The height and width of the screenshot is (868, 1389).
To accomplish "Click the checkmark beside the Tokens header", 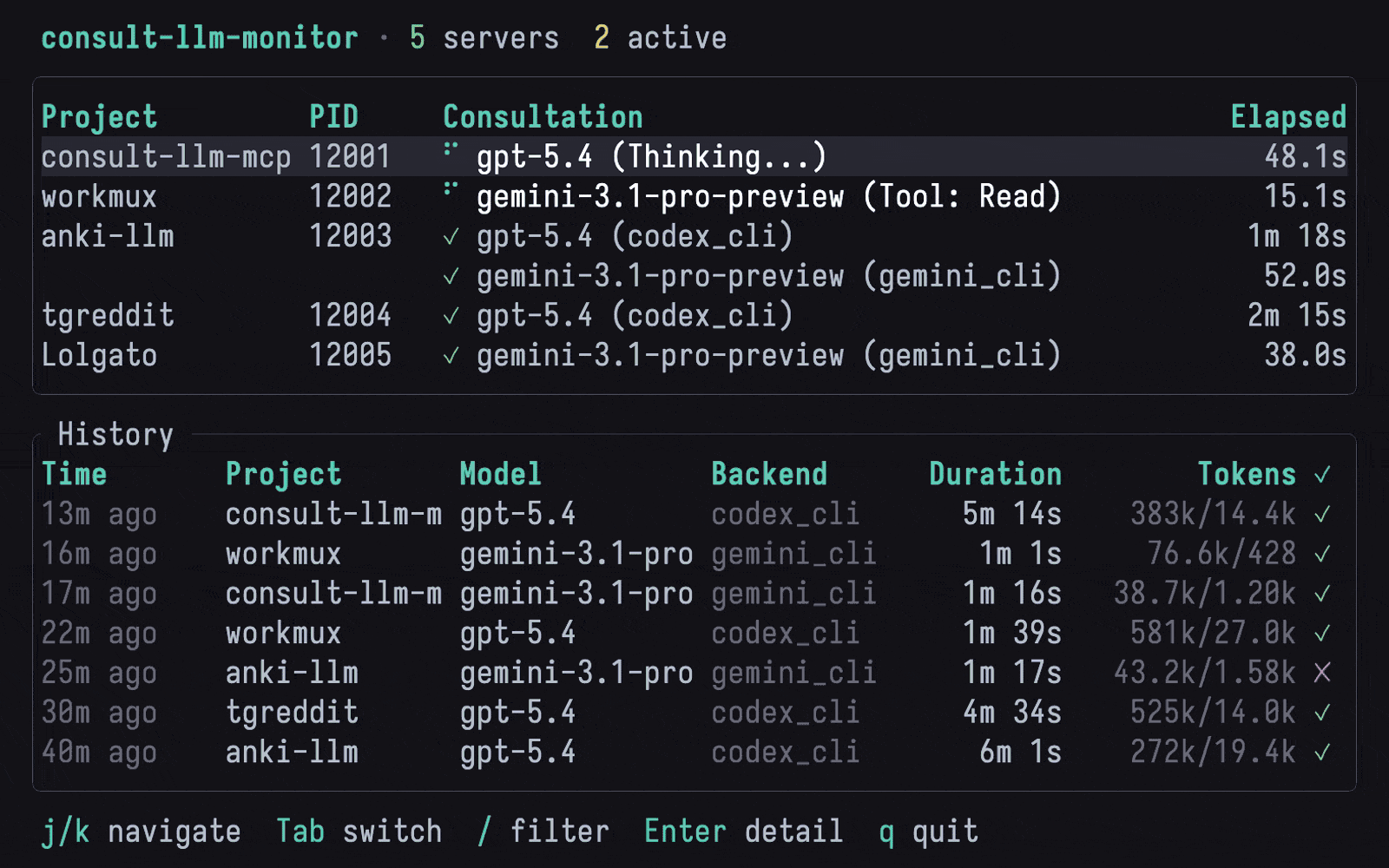I will click(1322, 475).
